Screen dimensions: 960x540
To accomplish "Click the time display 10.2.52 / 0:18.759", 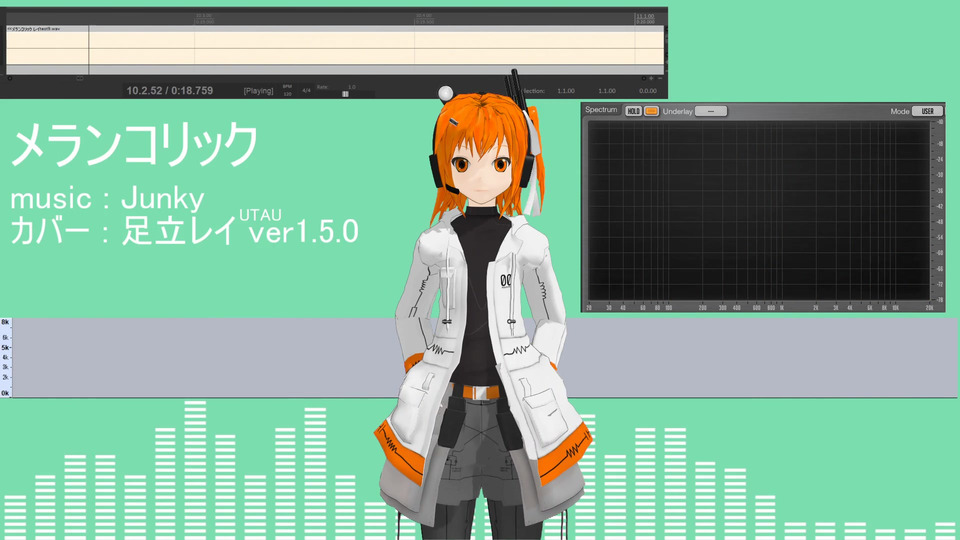I will click(170, 91).
